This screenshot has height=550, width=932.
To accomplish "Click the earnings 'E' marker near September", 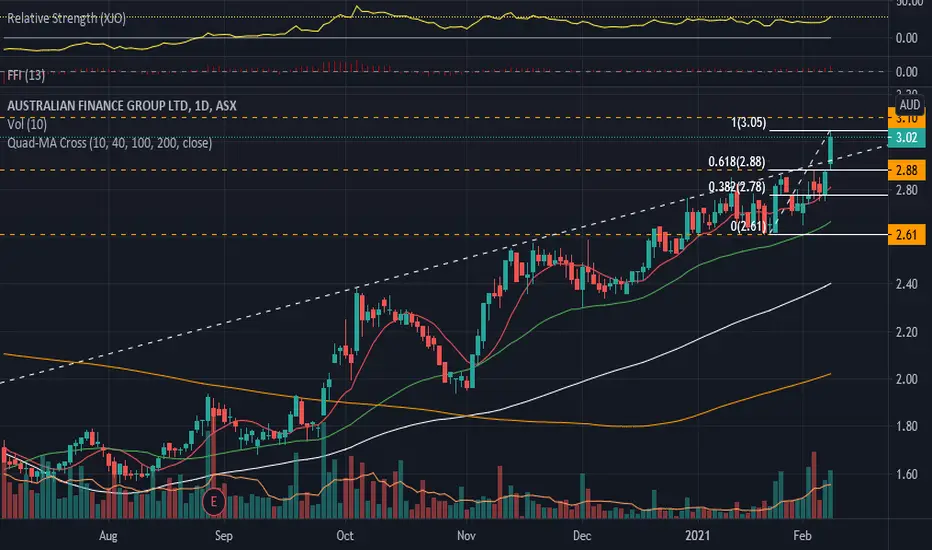I will pos(213,502).
